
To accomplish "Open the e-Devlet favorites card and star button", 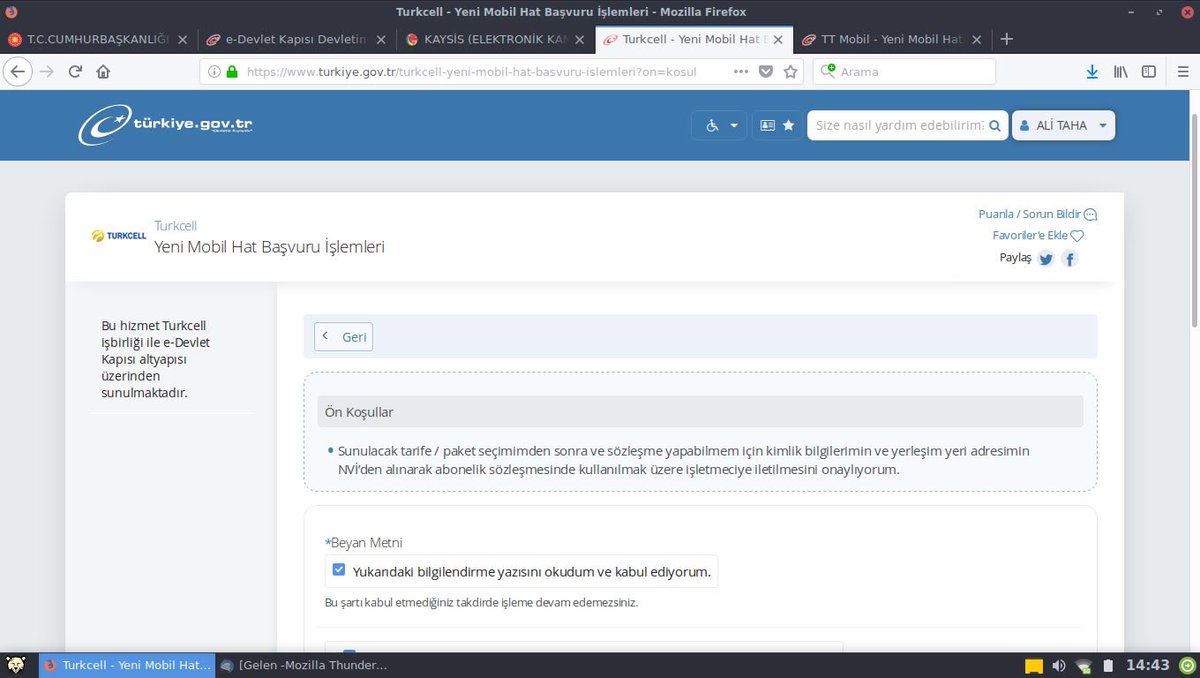I will [777, 125].
